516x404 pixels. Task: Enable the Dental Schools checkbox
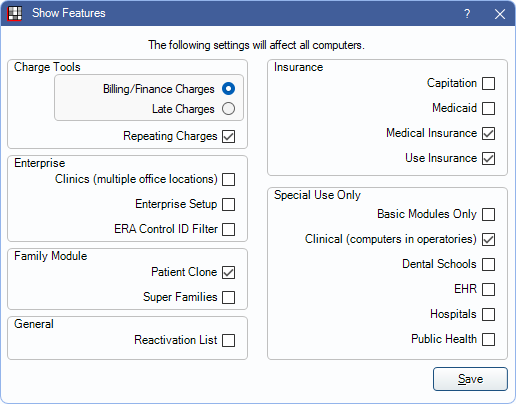[488, 264]
